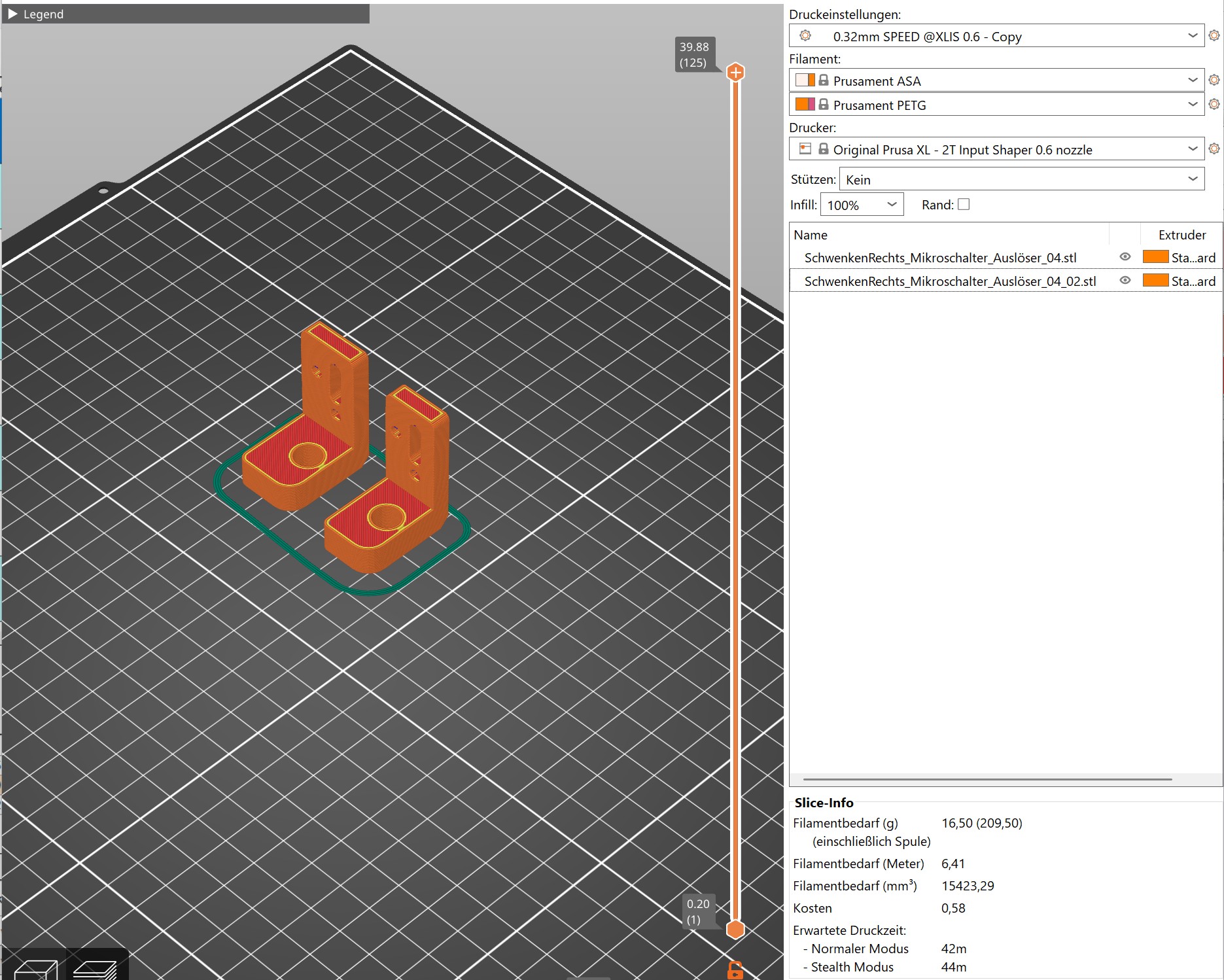Click extruder color swatch for Auslöser_04_02.stl
Viewport: 1224px width, 980px height.
click(x=1155, y=281)
